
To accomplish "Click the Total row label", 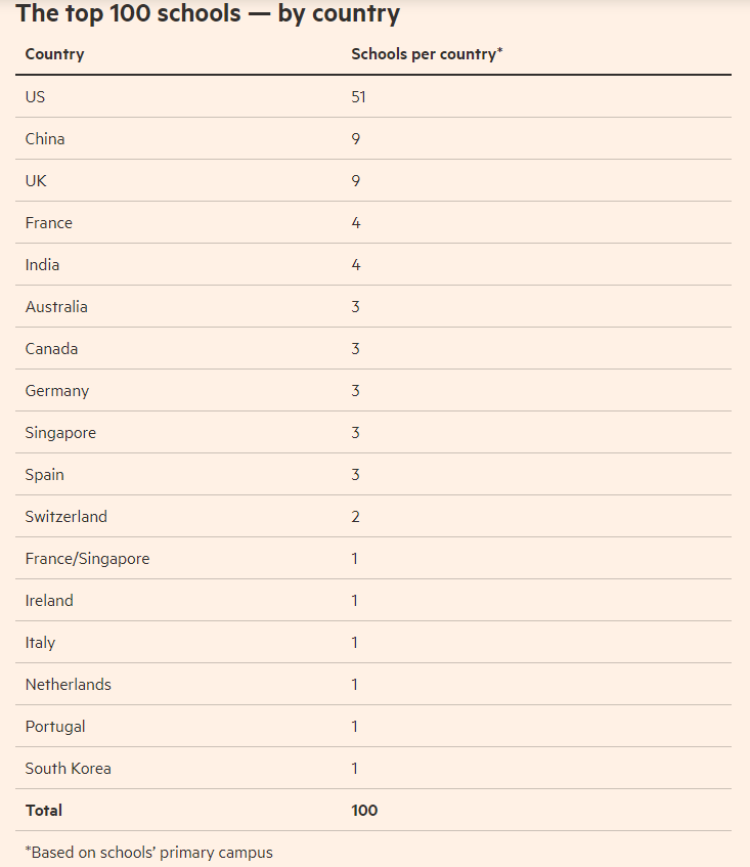I will coord(44,811).
